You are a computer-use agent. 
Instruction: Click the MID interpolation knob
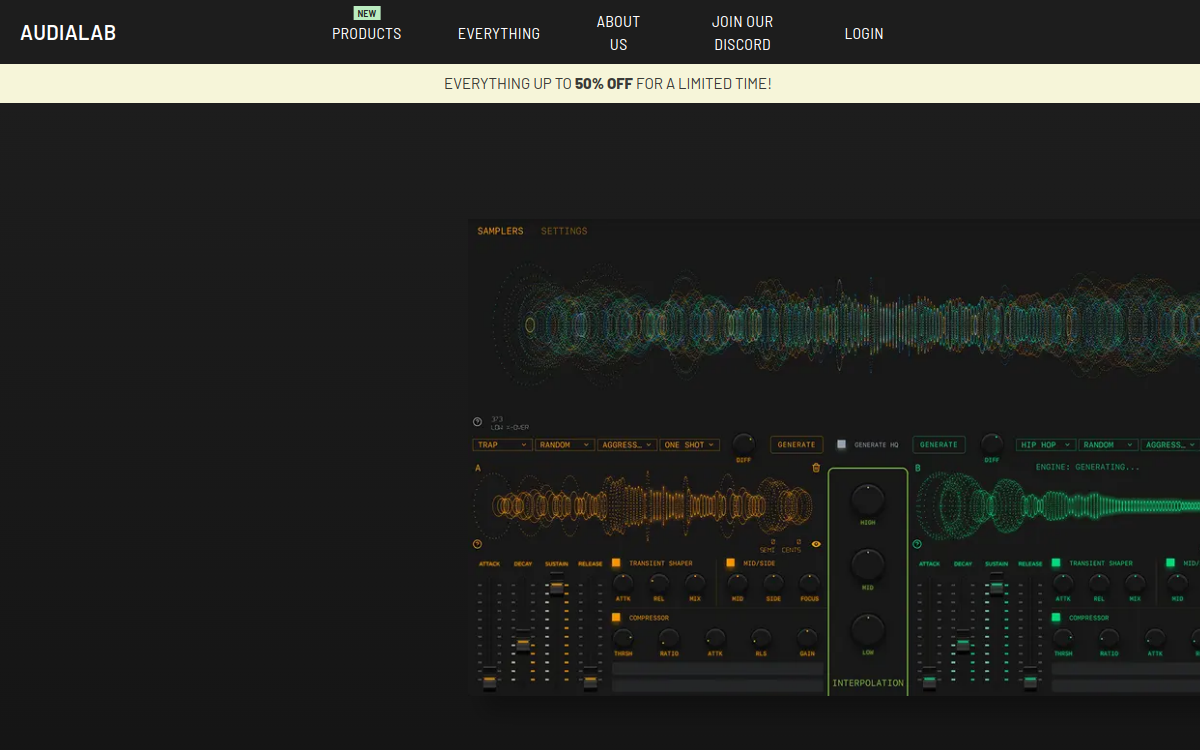point(868,565)
